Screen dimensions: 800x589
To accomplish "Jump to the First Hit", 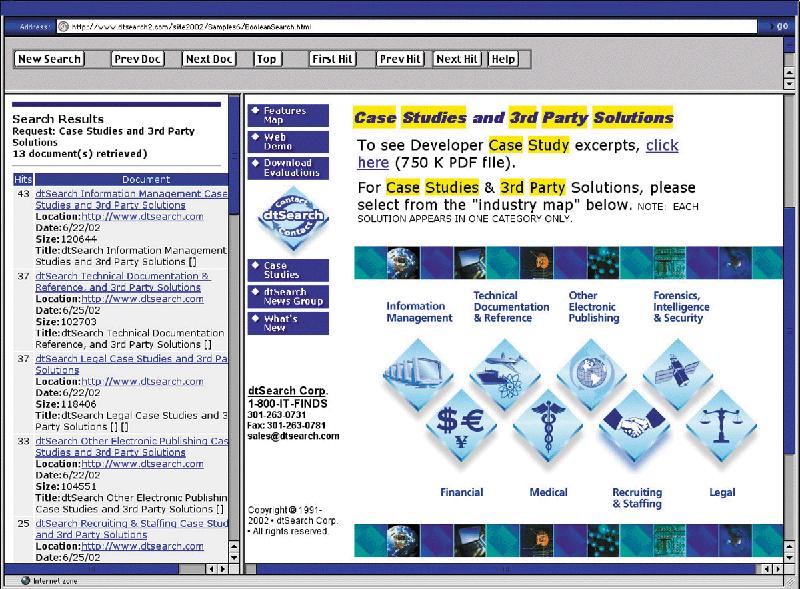I will click(x=332, y=59).
